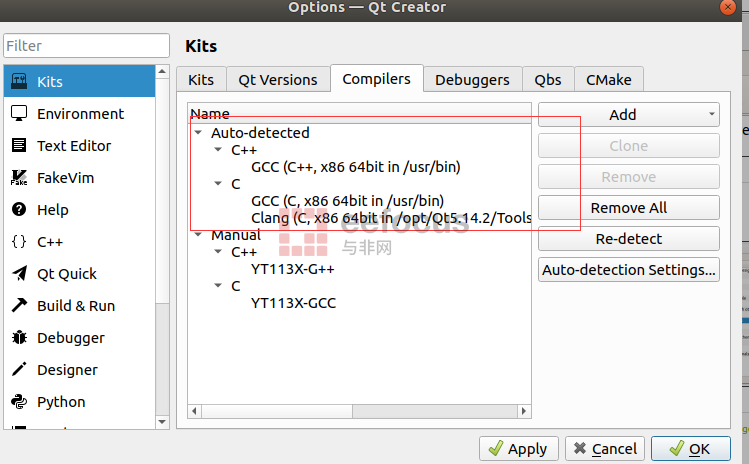This screenshot has height=464, width=749.
Task: Select the C++ braces category icon
Action: pos(18,242)
